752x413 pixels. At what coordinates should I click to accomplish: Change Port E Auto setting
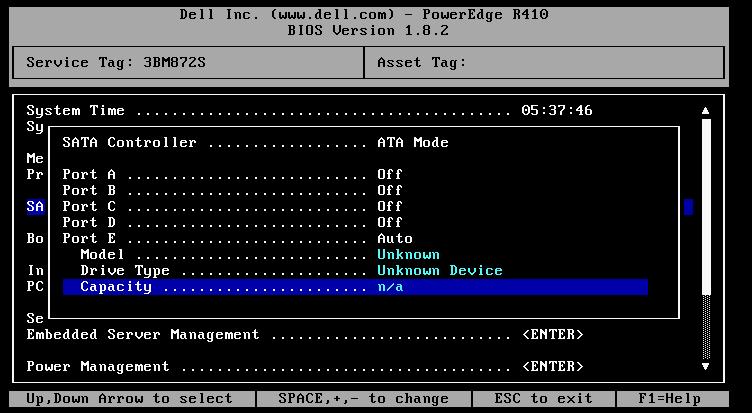[x=395, y=238]
